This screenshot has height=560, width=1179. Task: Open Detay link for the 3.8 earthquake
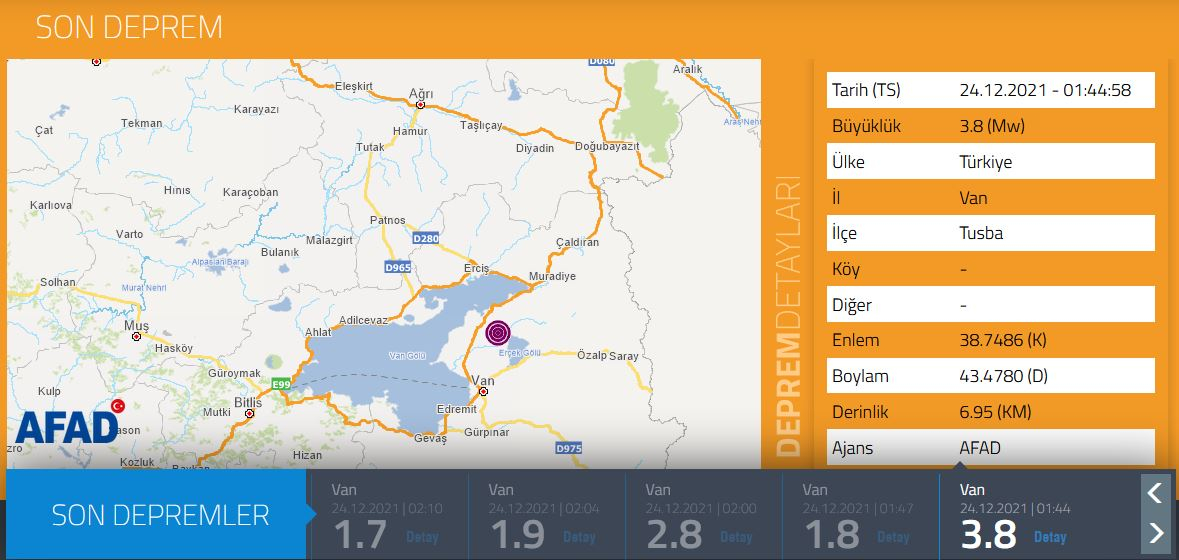tap(1049, 537)
